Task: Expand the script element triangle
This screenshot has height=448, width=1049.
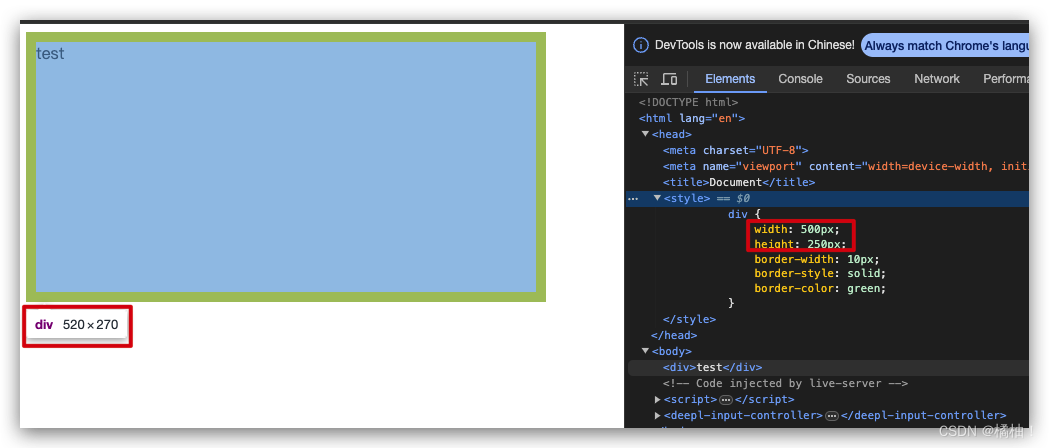Action: click(658, 399)
